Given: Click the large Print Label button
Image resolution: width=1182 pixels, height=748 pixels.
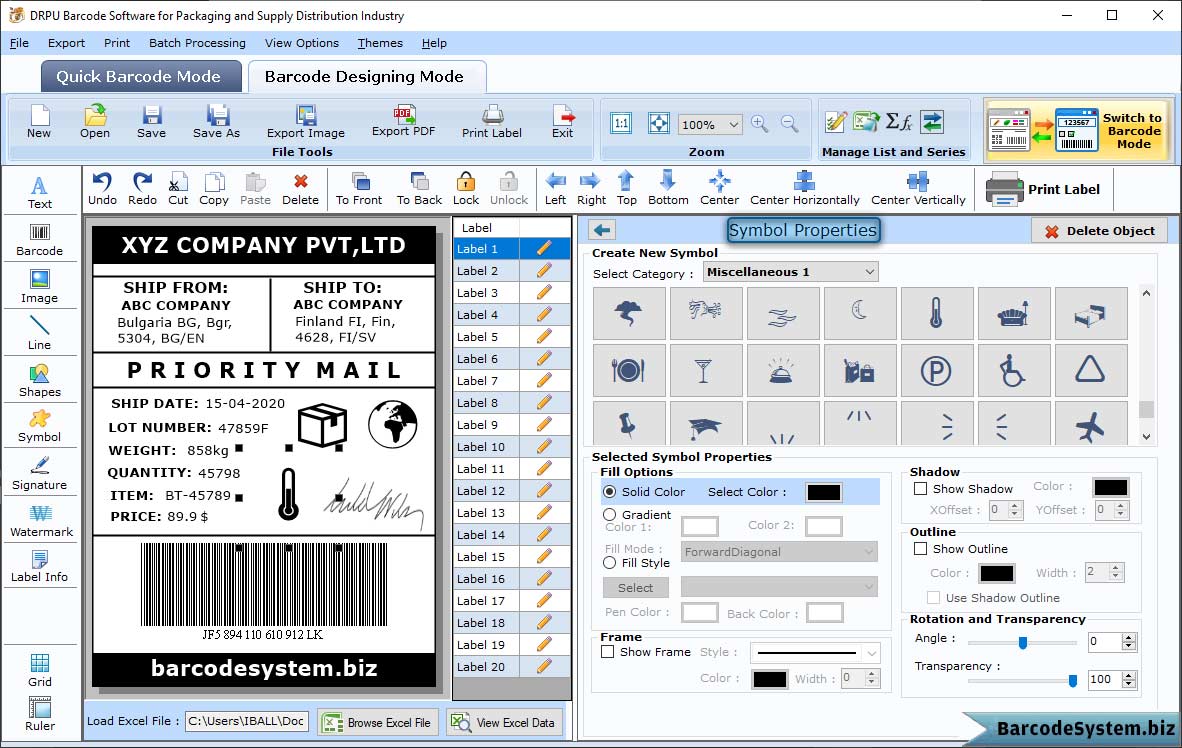Looking at the screenshot, I should (1043, 189).
